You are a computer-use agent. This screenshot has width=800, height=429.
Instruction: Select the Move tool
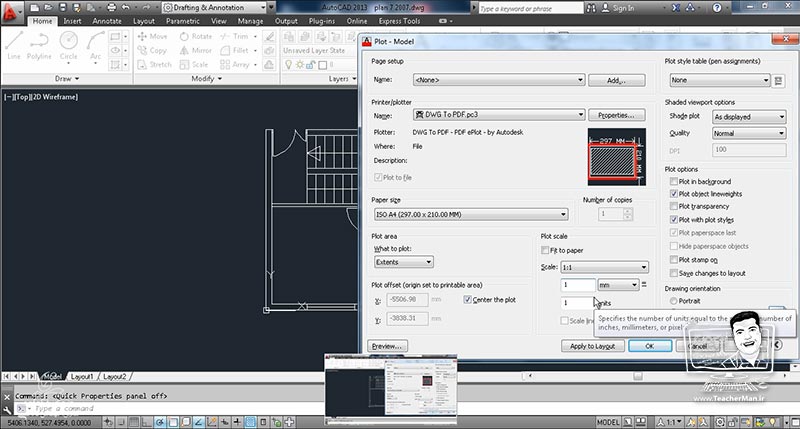point(153,36)
